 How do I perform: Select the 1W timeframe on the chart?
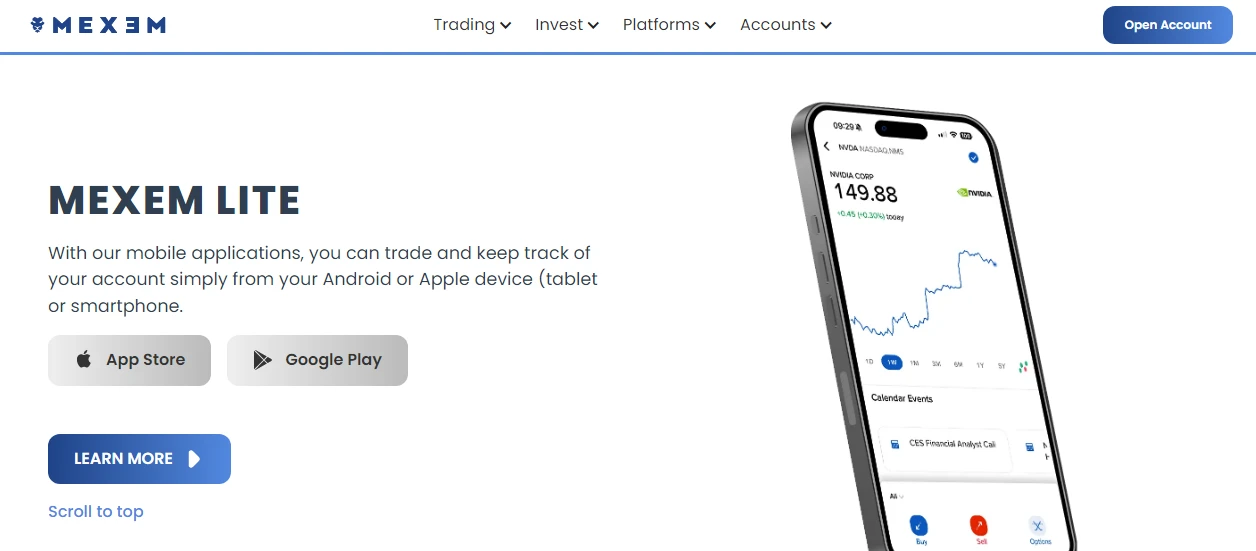coord(891,362)
